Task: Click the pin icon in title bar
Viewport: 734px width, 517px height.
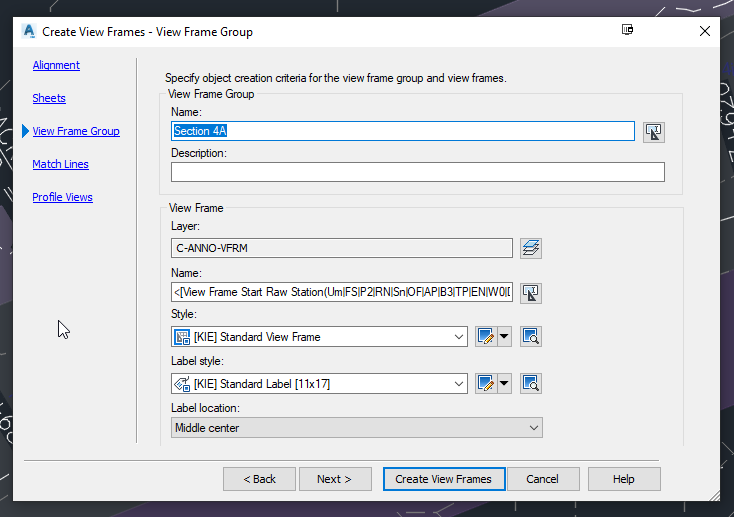Action: click(627, 30)
